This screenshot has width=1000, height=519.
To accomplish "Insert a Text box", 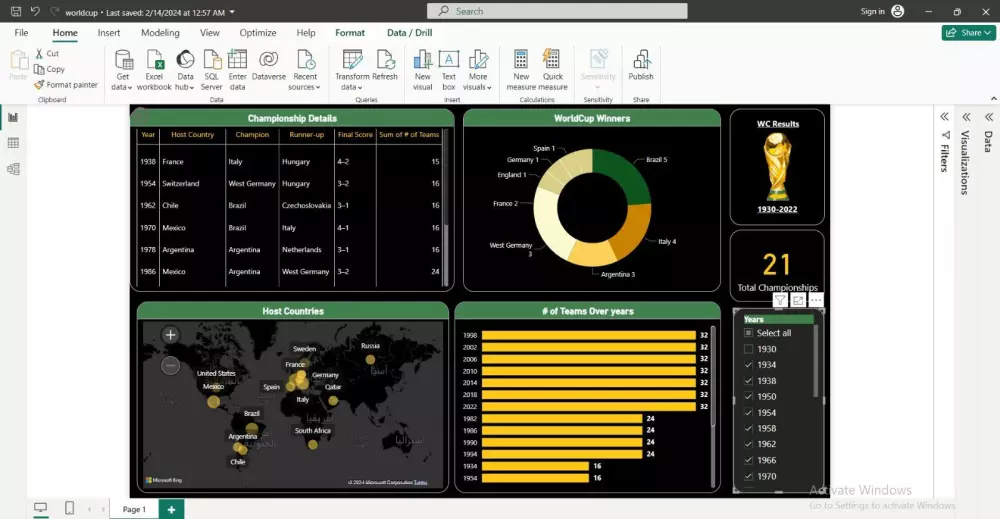I will coord(449,70).
